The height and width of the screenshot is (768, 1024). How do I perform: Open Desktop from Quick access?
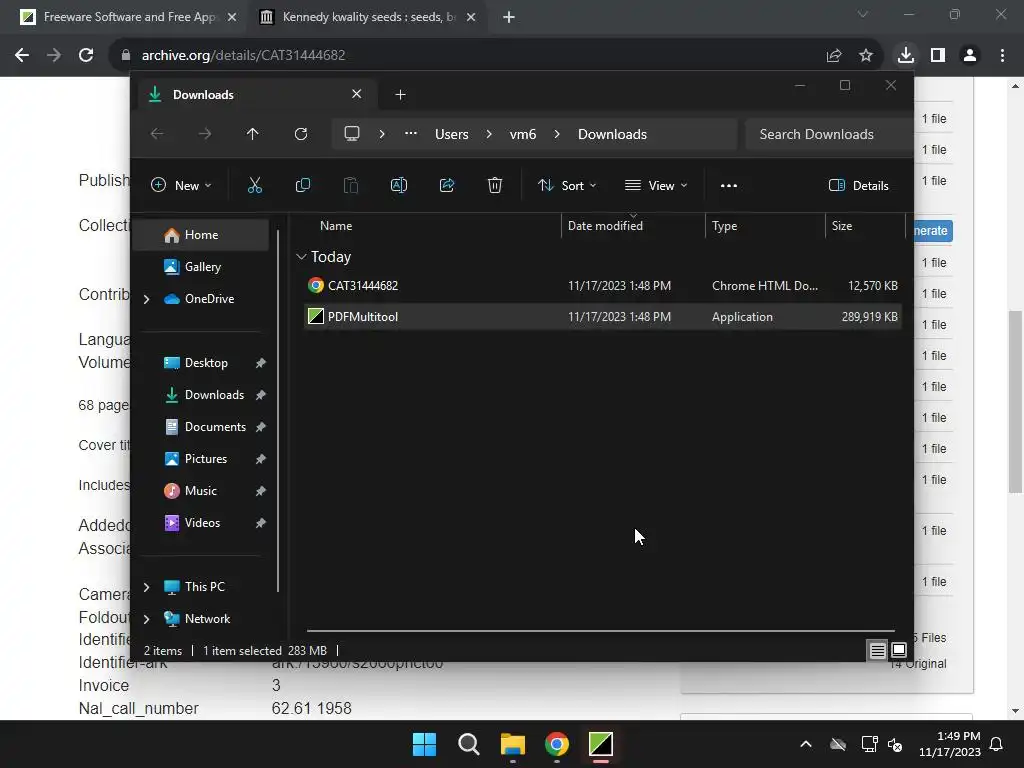point(206,363)
